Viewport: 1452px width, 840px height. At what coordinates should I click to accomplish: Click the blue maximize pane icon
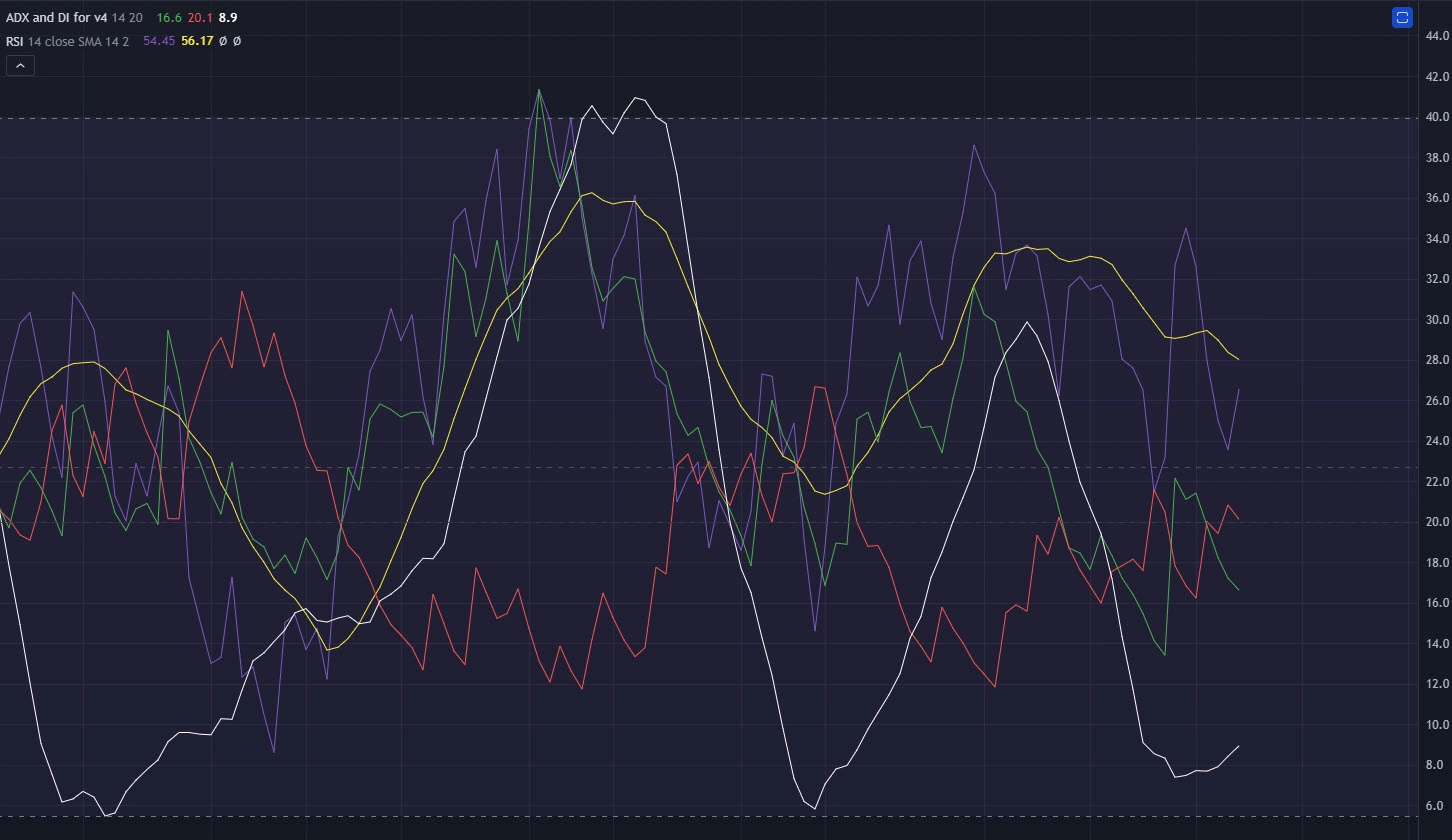coord(1402,18)
